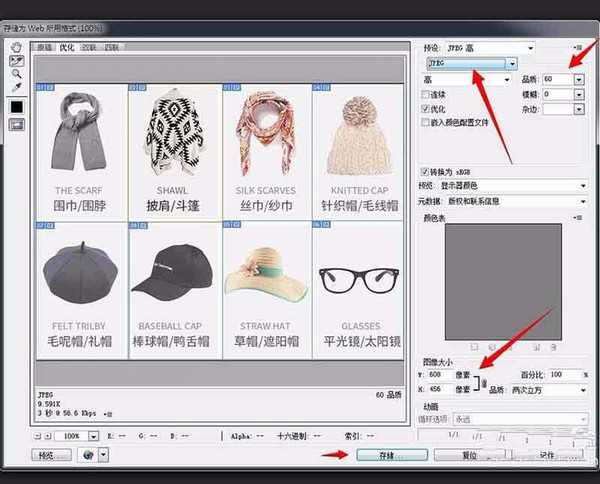This screenshot has width=600, height=484.
Task: Uncheck the 优化 (Optimized) checkbox
Action: (426, 107)
